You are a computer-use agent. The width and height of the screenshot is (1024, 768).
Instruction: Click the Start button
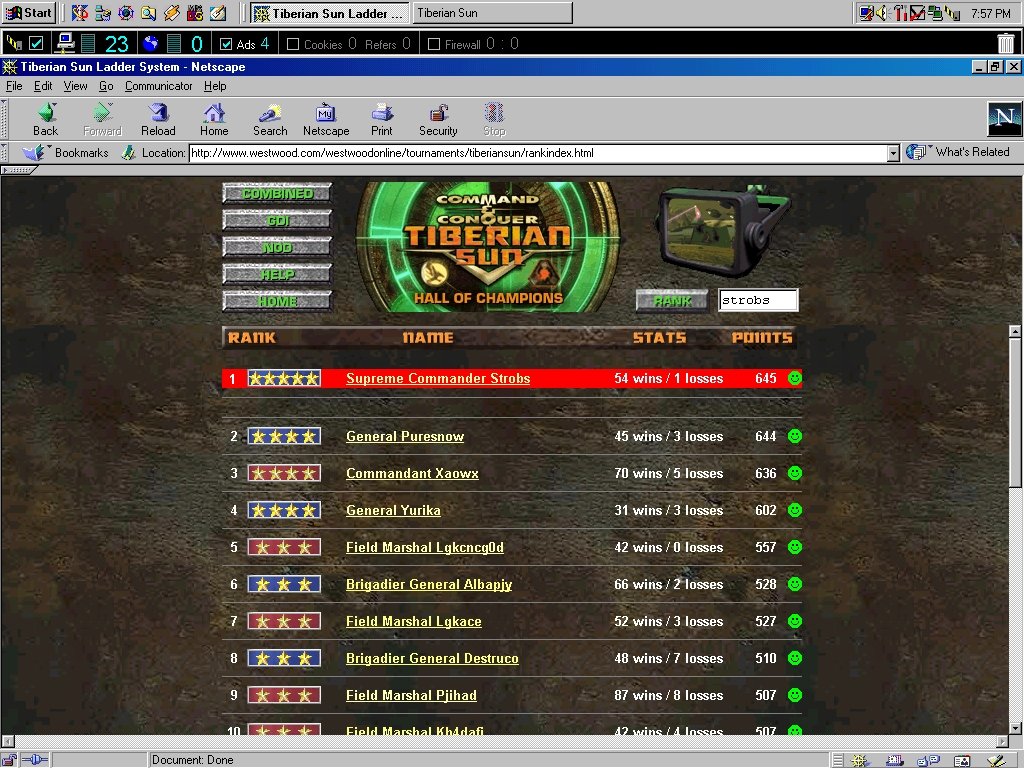29,12
